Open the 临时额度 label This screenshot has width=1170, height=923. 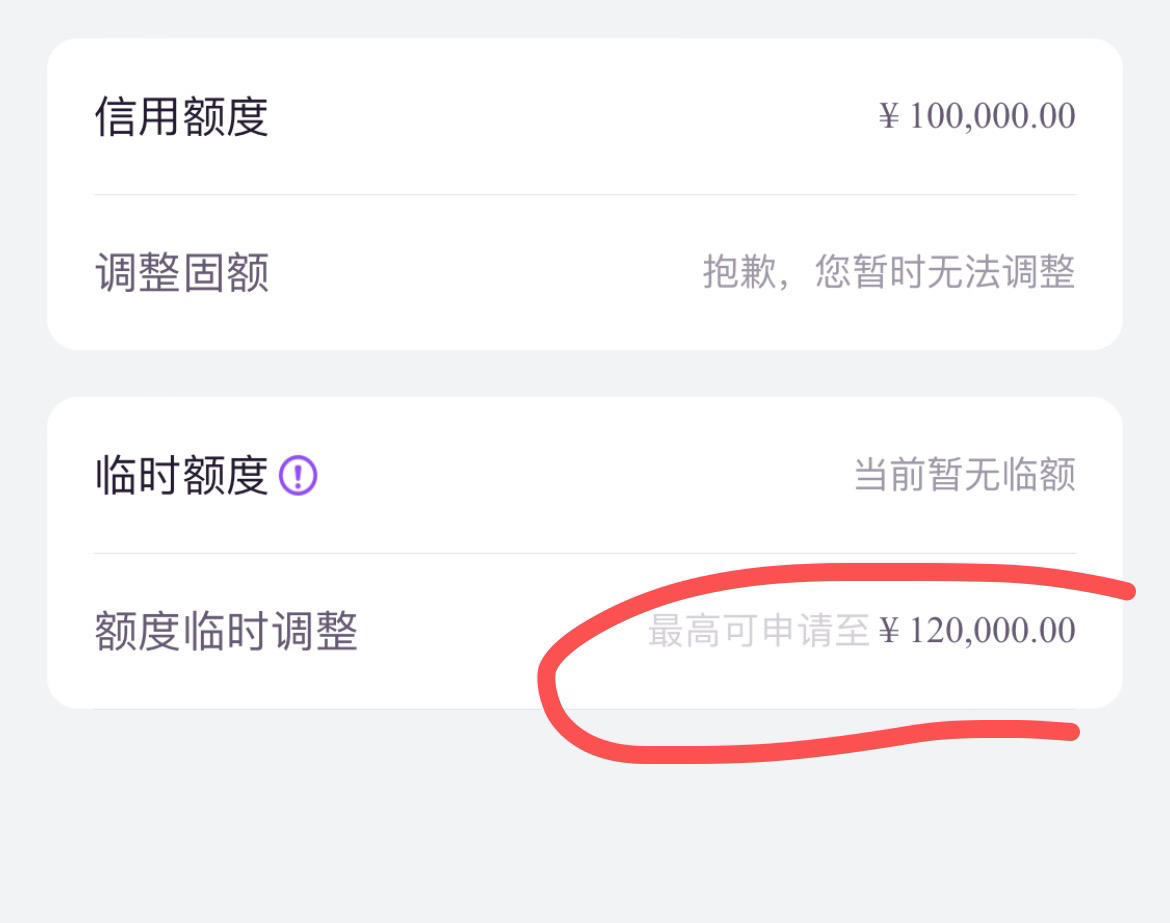181,475
